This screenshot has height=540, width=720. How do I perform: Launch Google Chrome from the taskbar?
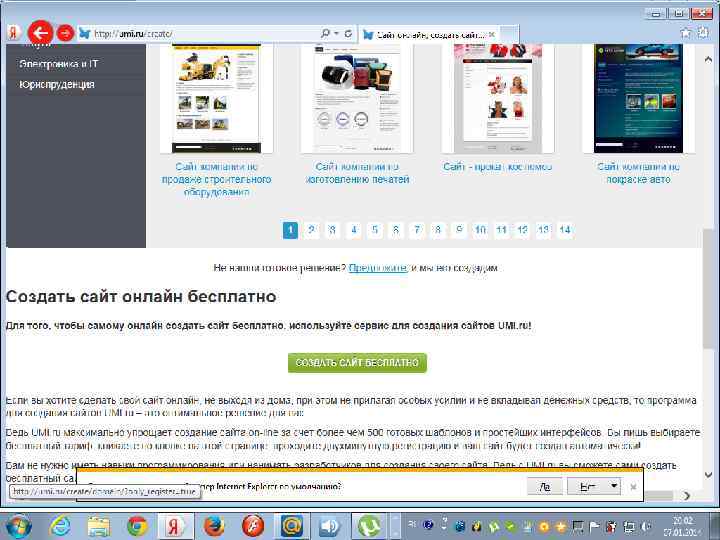click(x=137, y=526)
